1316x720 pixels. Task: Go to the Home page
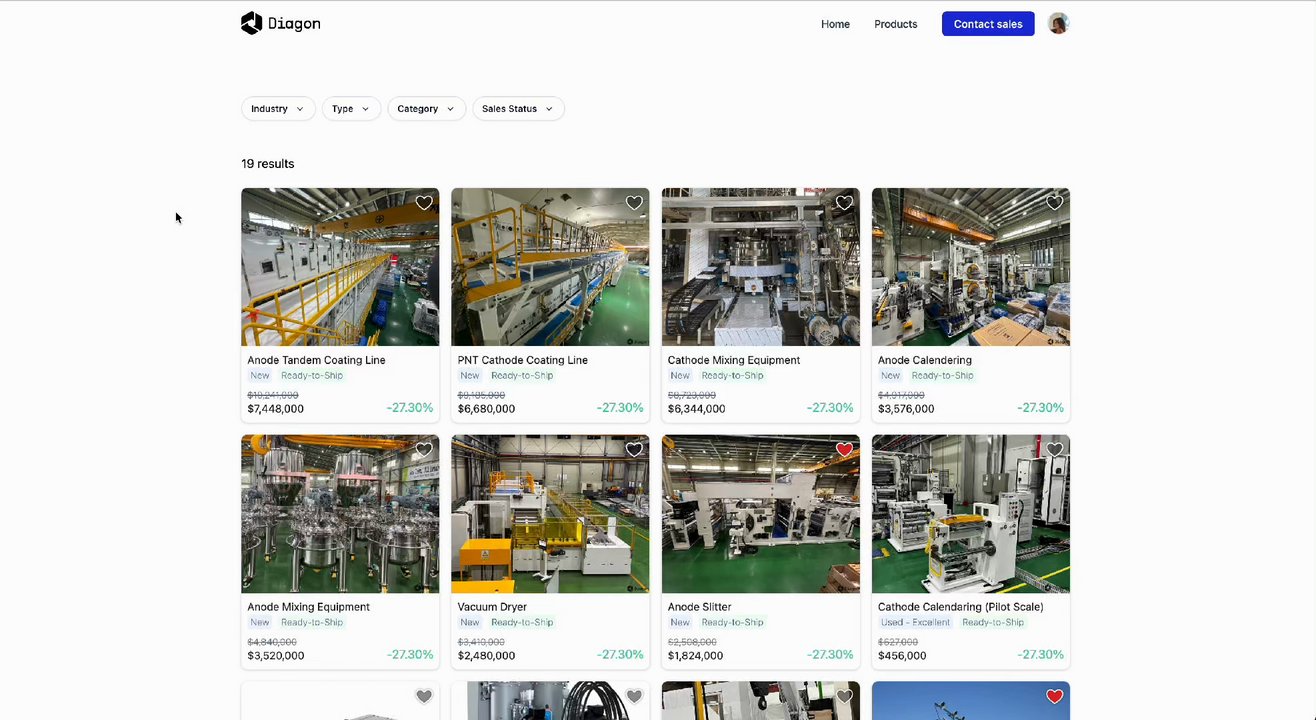click(835, 24)
